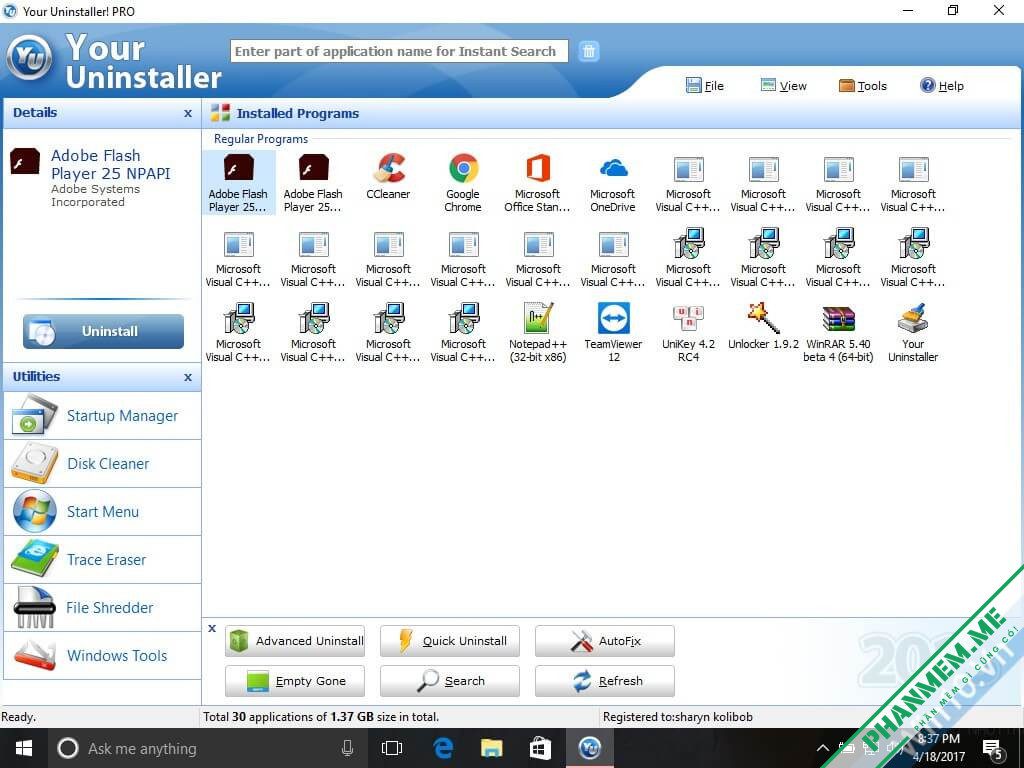Click the Quick Uninstall button
Screen dimensions: 1024x768
(x=450, y=641)
